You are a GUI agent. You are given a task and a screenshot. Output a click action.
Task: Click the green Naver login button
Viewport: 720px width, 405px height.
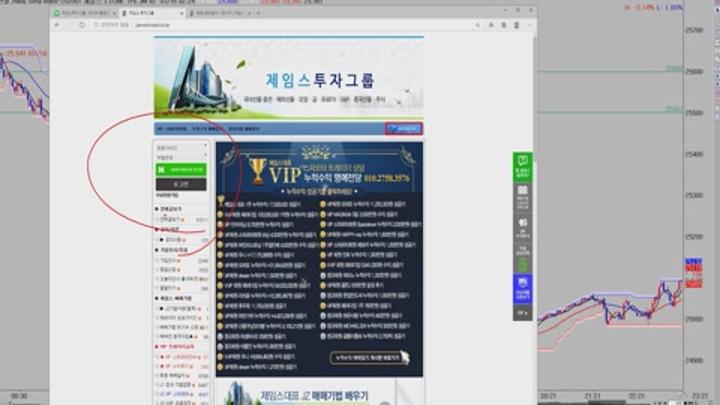click(181, 170)
